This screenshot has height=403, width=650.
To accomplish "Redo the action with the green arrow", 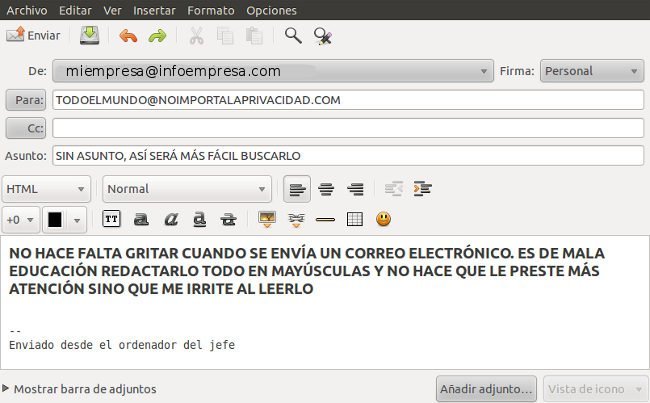I will coord(158,36).
